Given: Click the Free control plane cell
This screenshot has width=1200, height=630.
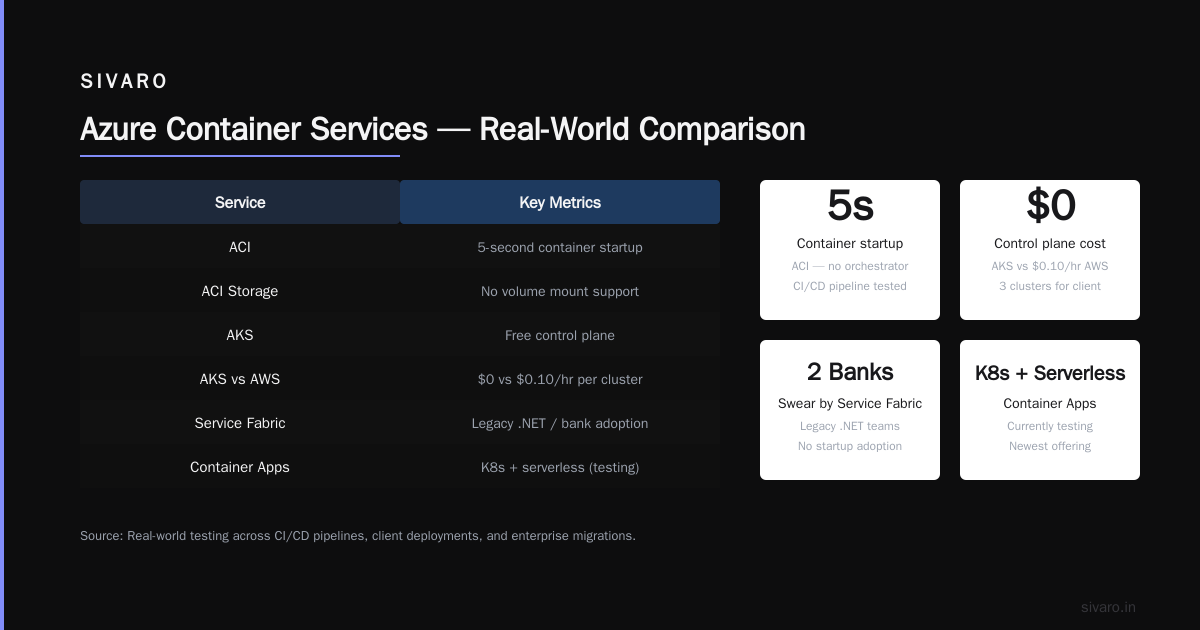Looking at the screenshot, I should point(560,335).
